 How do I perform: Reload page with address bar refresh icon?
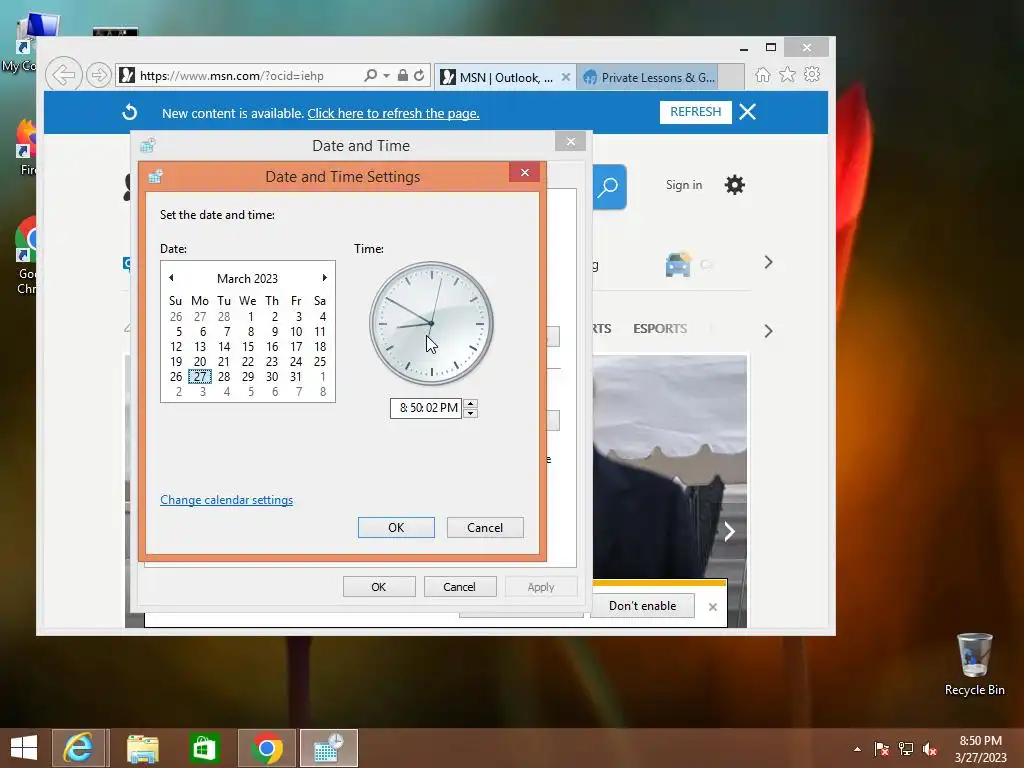click(419, 76)
